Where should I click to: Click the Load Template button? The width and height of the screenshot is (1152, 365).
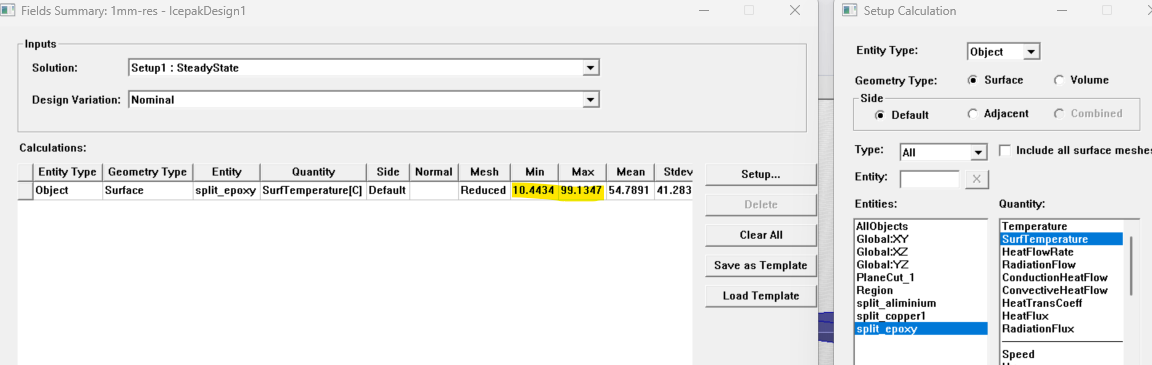pos(760,296)
